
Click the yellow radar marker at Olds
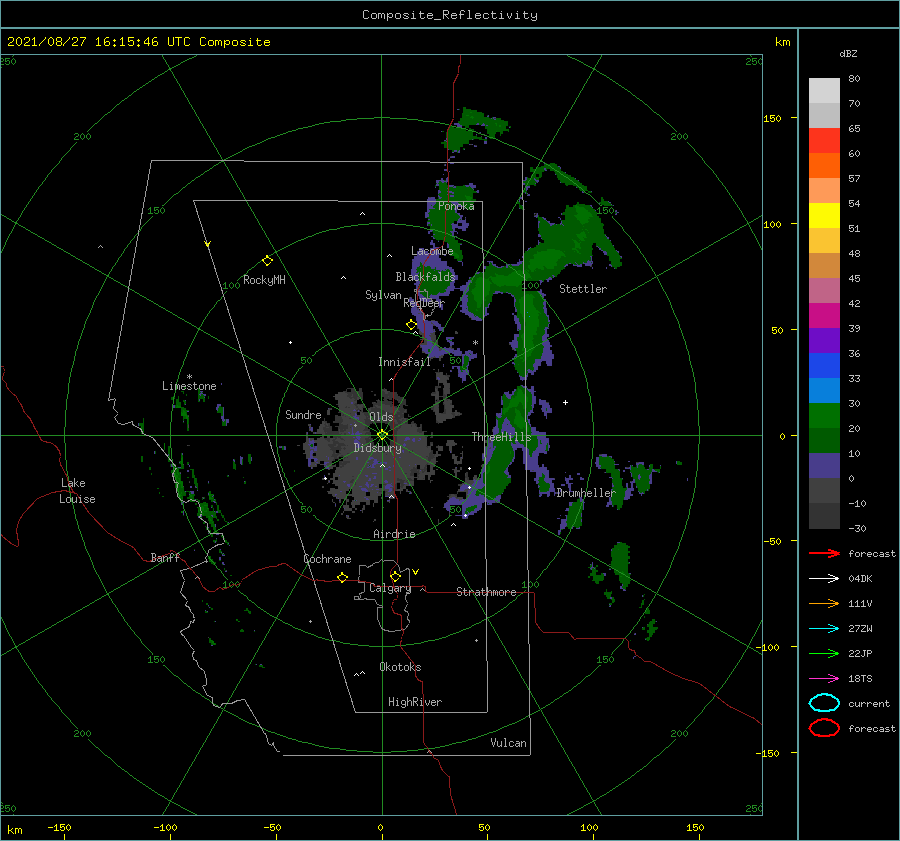(382, 435)
